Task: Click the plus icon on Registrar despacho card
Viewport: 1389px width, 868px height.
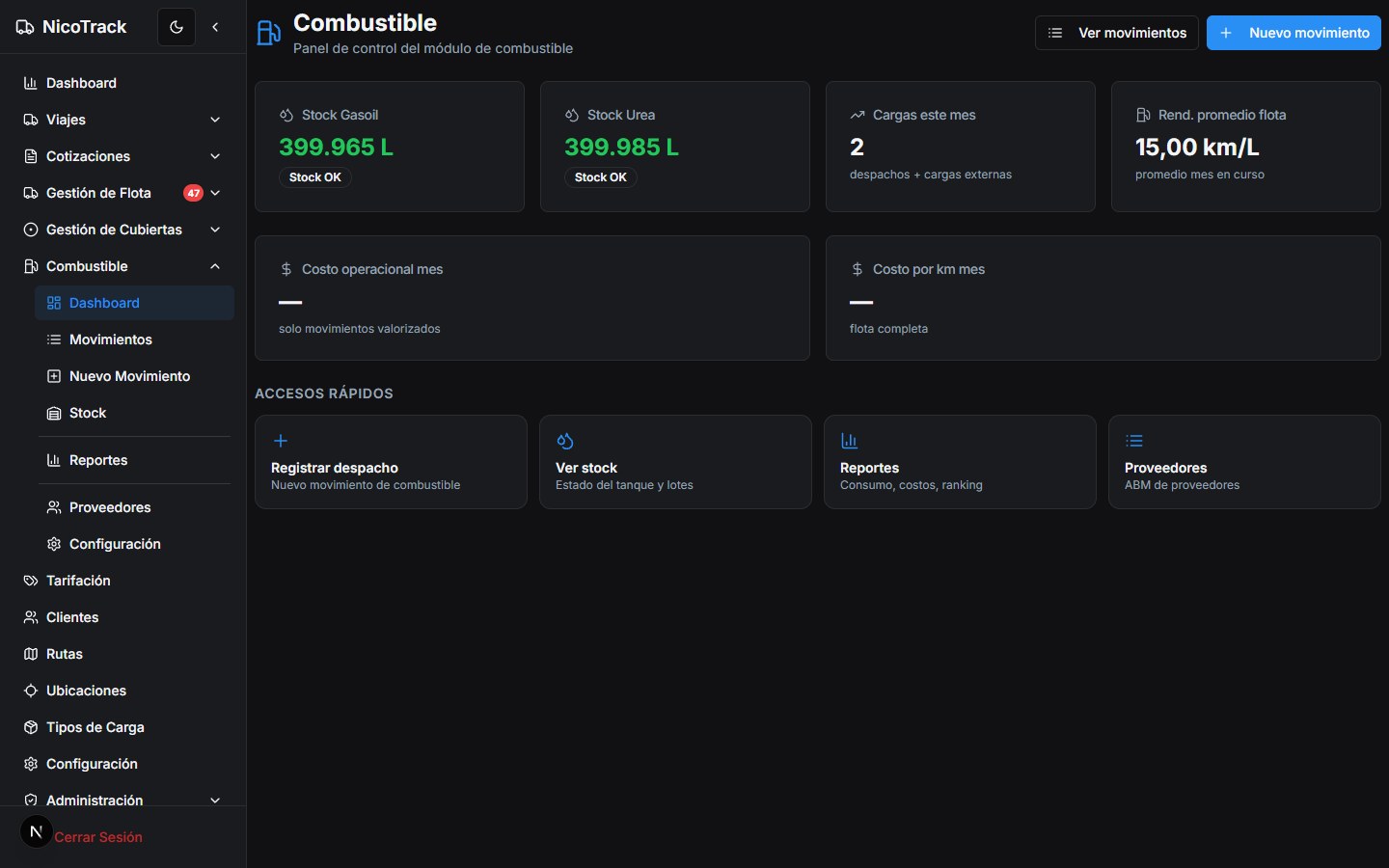Action: point(281,441)
